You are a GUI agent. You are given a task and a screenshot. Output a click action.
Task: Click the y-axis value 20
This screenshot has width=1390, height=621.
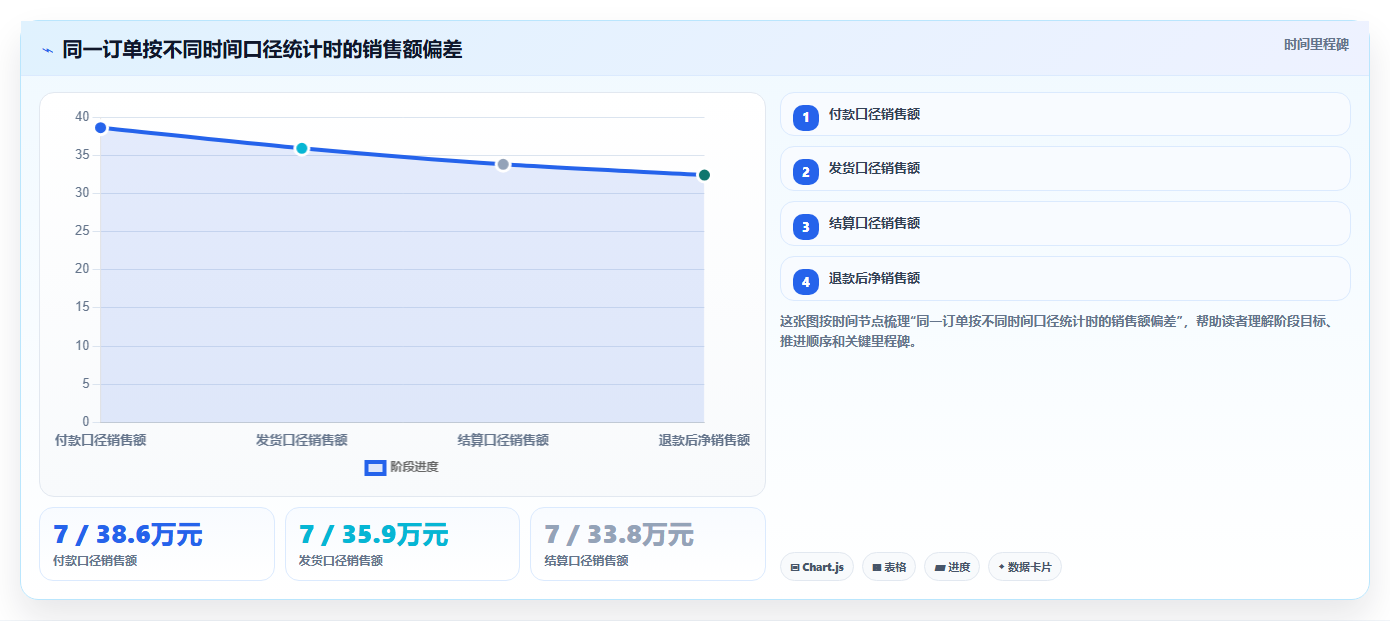pyautogui.click(x=82, y=269)
